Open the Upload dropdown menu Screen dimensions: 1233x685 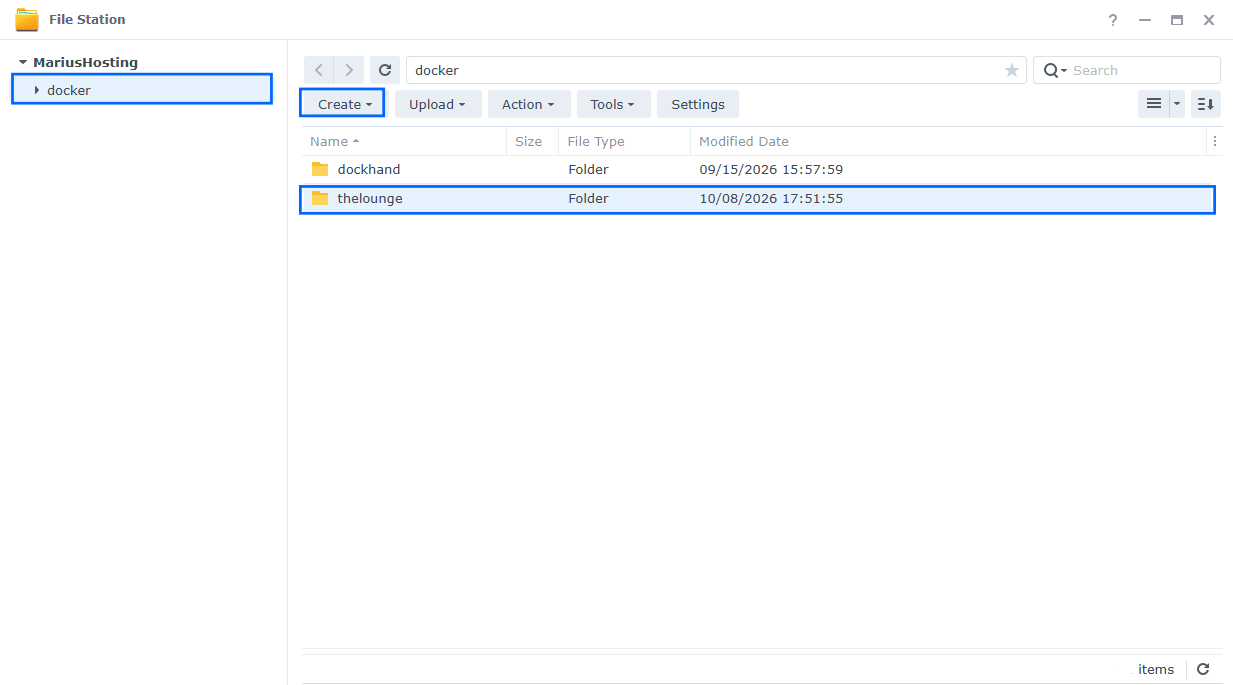(438, 104)
